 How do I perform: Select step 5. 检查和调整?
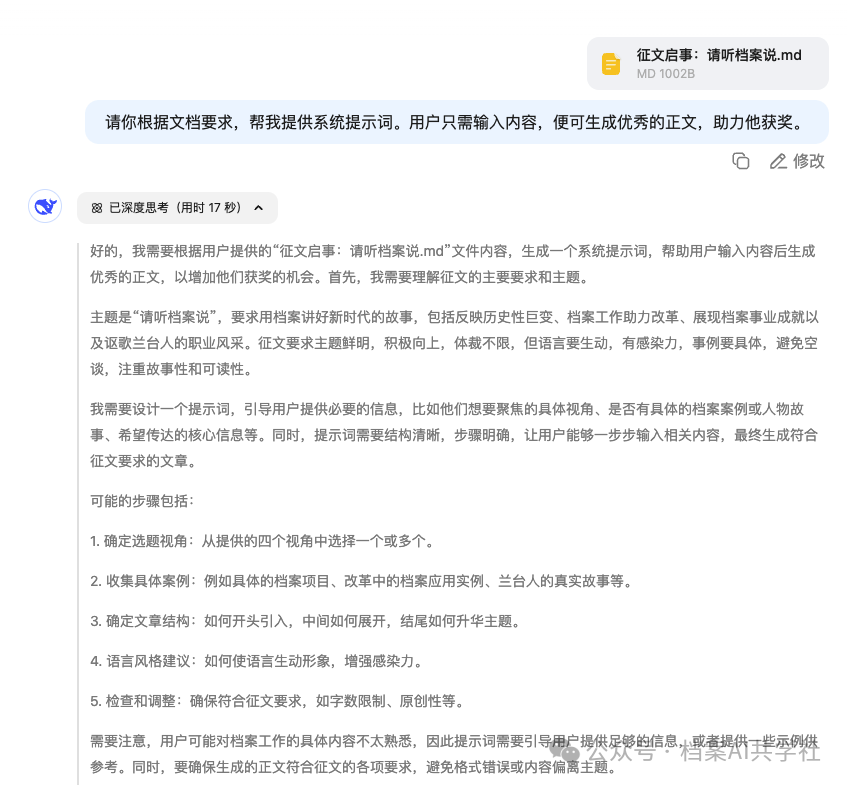tap(277, 701)
